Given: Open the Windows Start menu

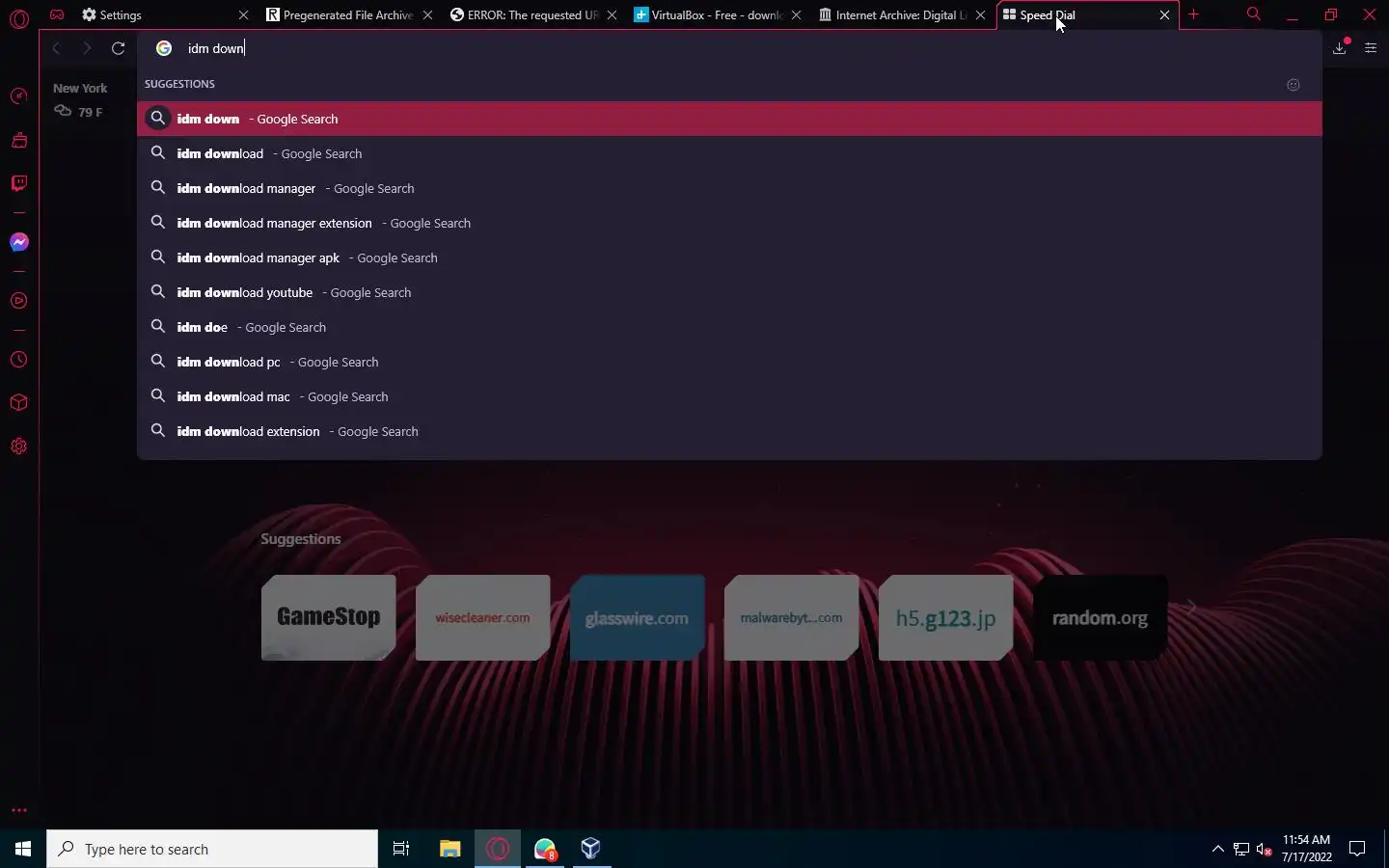Looking at the screenshot, I should coord(23,849).
